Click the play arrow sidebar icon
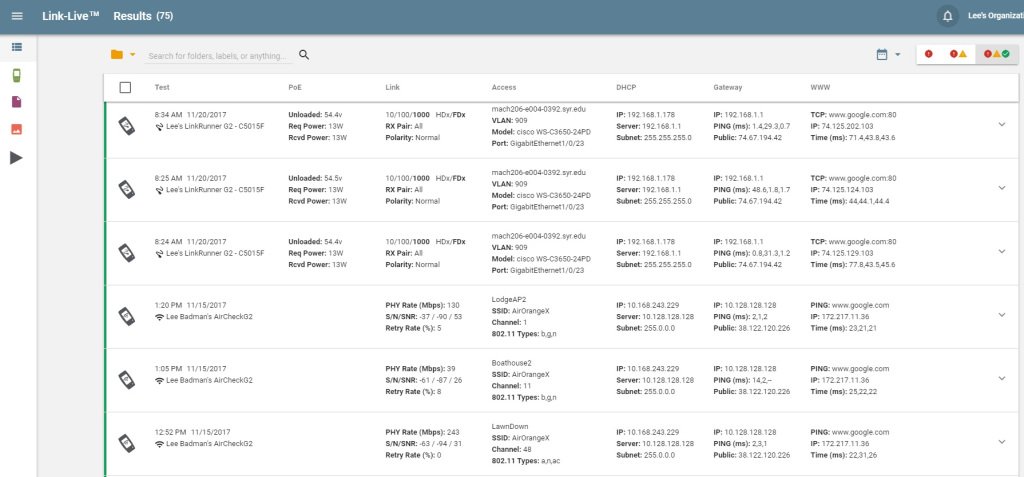1024x477 pixels. pyautogui.click(x=16, y=157)
